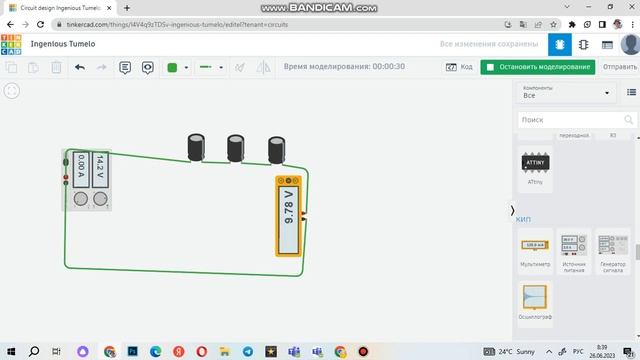Open browser extensions puzzle icon
The height and width of the screenshot is (360, 640).
click(572, 24)
